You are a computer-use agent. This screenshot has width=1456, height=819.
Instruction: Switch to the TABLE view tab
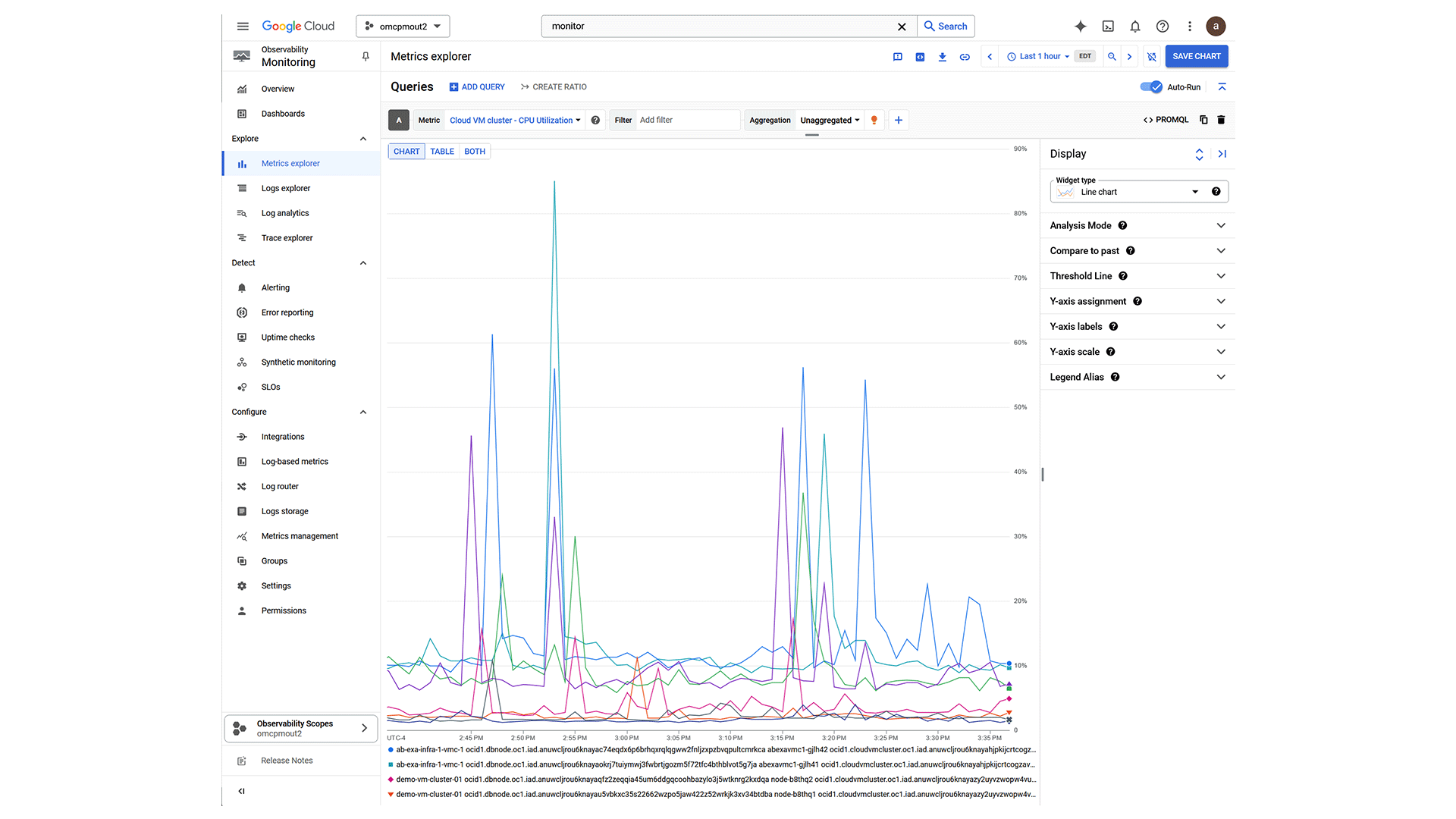441,151
